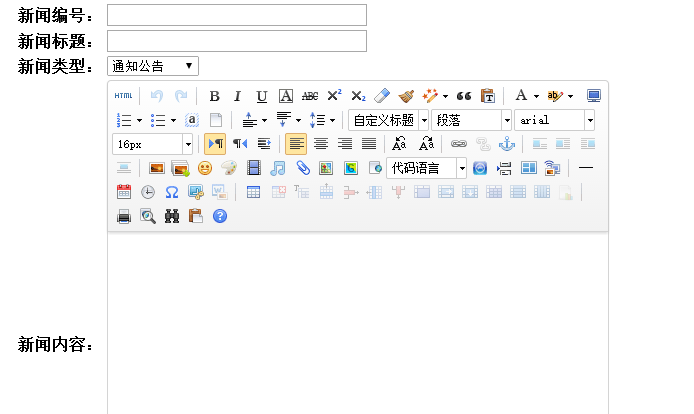The image size is (694, 414).
Task: Click the paste as plain text icon
Action: click(487, 96)
